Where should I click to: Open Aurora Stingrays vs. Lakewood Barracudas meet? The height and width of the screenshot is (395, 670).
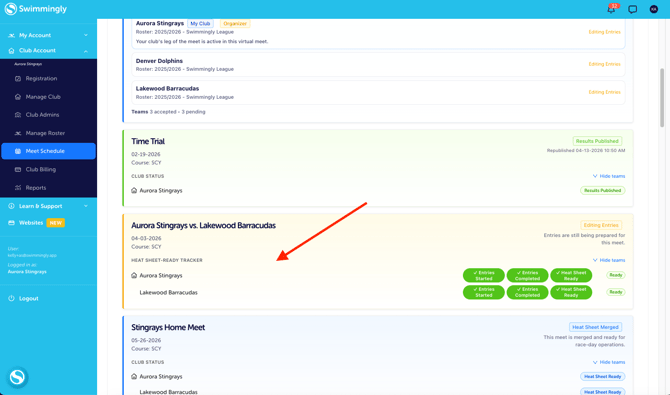(x=203, y=226)
